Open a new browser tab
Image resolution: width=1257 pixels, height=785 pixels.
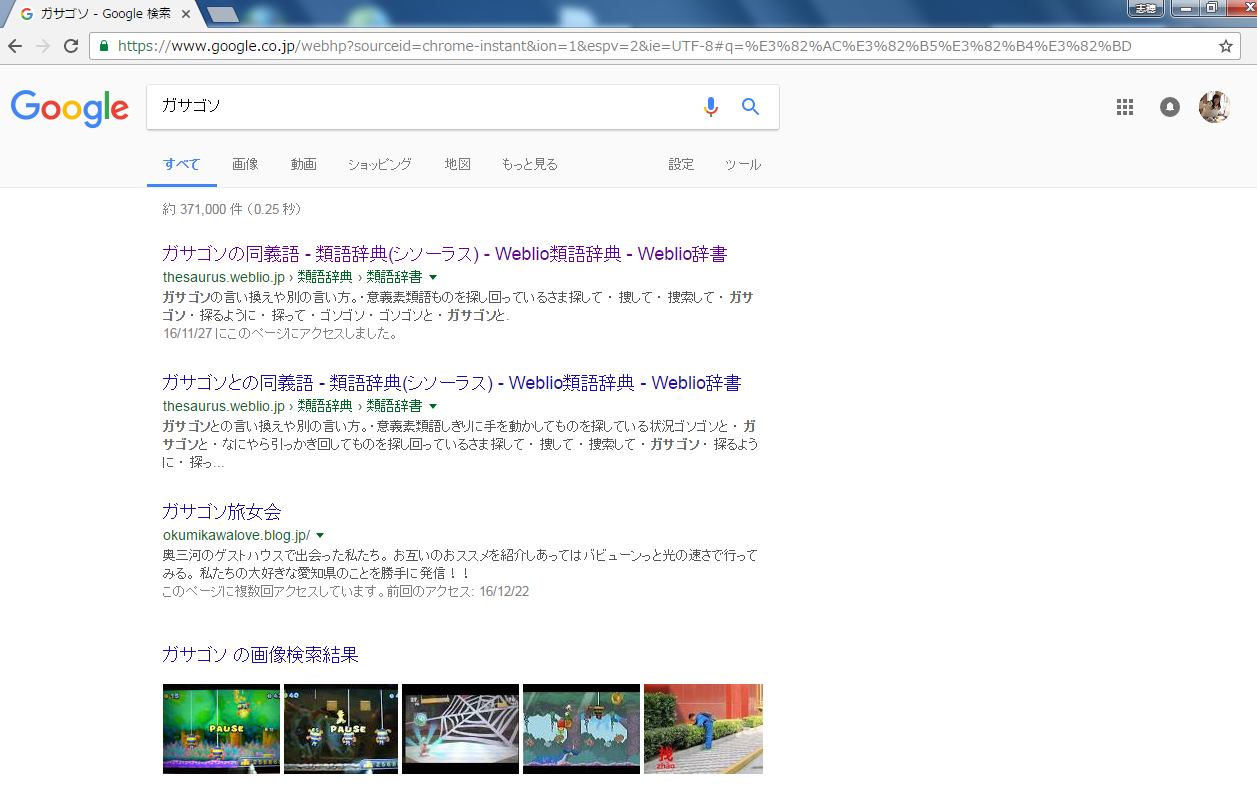pos(222,14)
